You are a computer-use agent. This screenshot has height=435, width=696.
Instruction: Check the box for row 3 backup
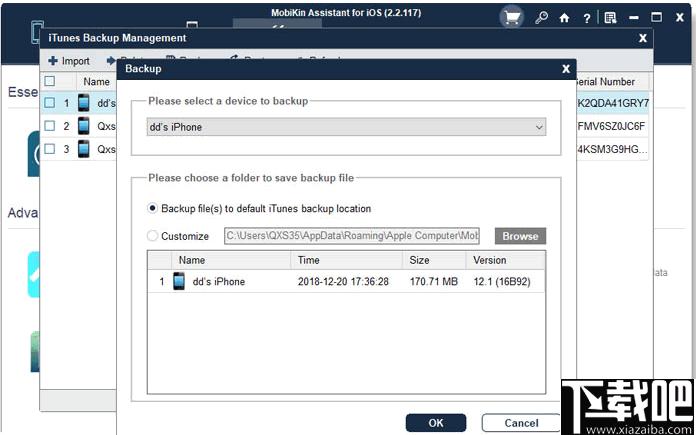[50, 149]
